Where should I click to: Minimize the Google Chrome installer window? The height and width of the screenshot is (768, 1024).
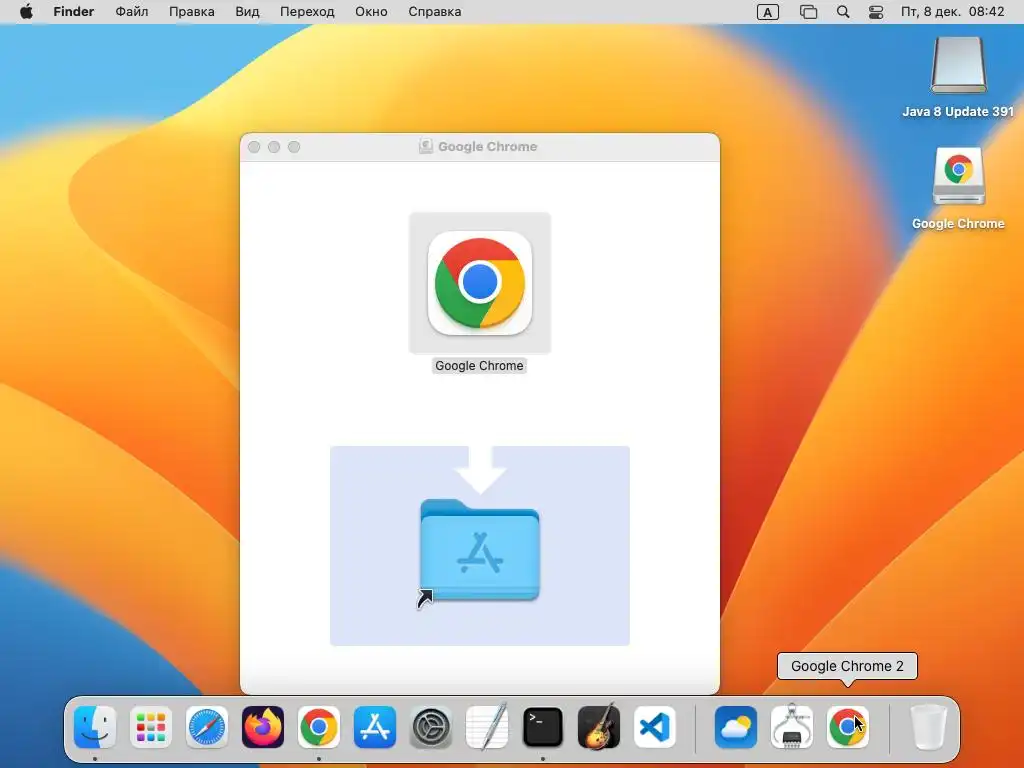pyautogui.click(x=274, y=147)
